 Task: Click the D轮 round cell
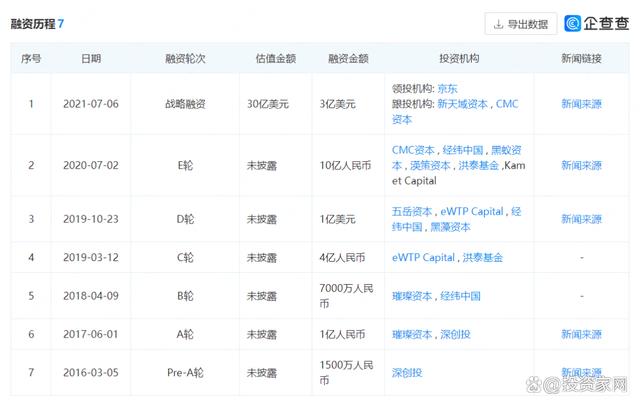coord(185,220)
